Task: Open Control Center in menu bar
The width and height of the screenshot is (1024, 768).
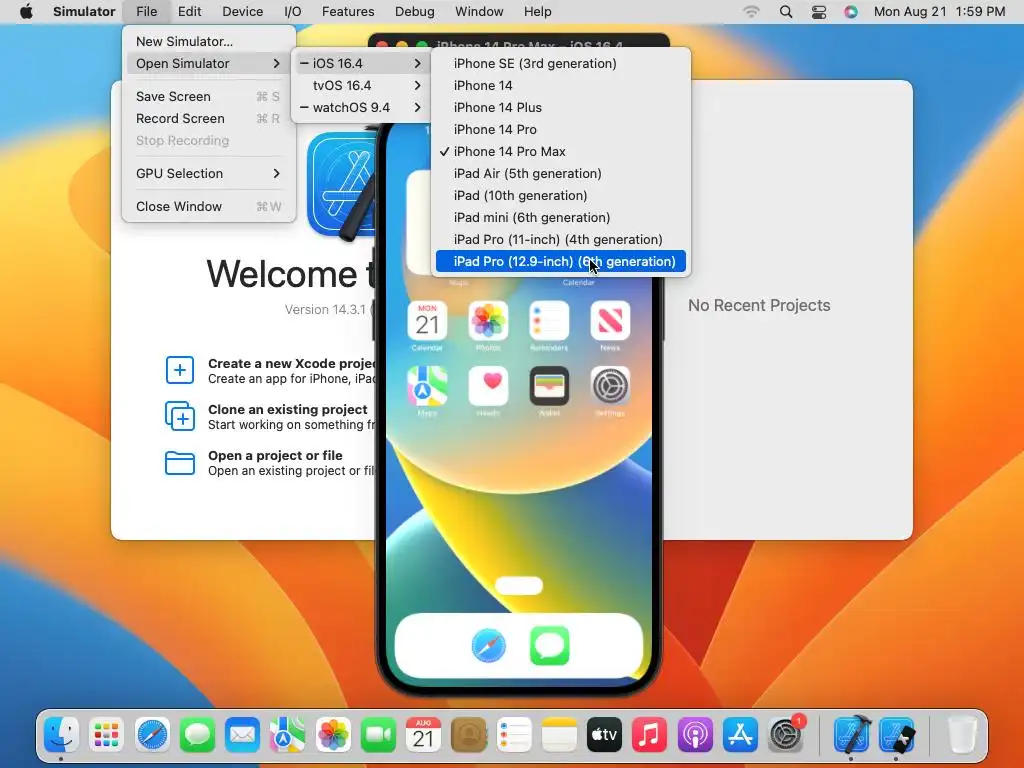Action: coord(818,12)
